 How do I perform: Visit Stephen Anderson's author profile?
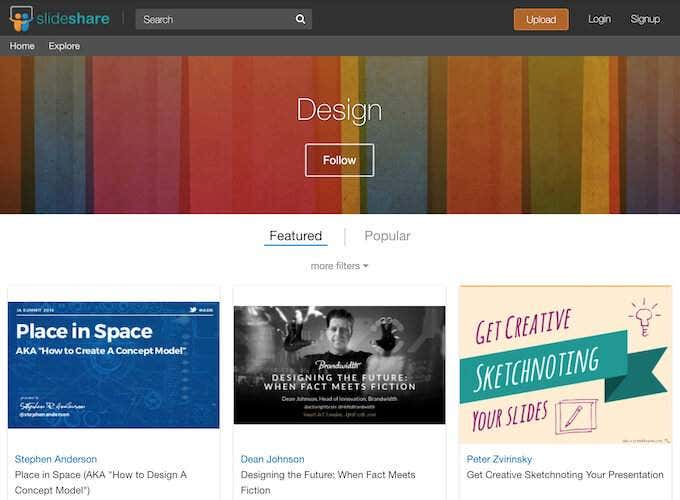[56, 459]
